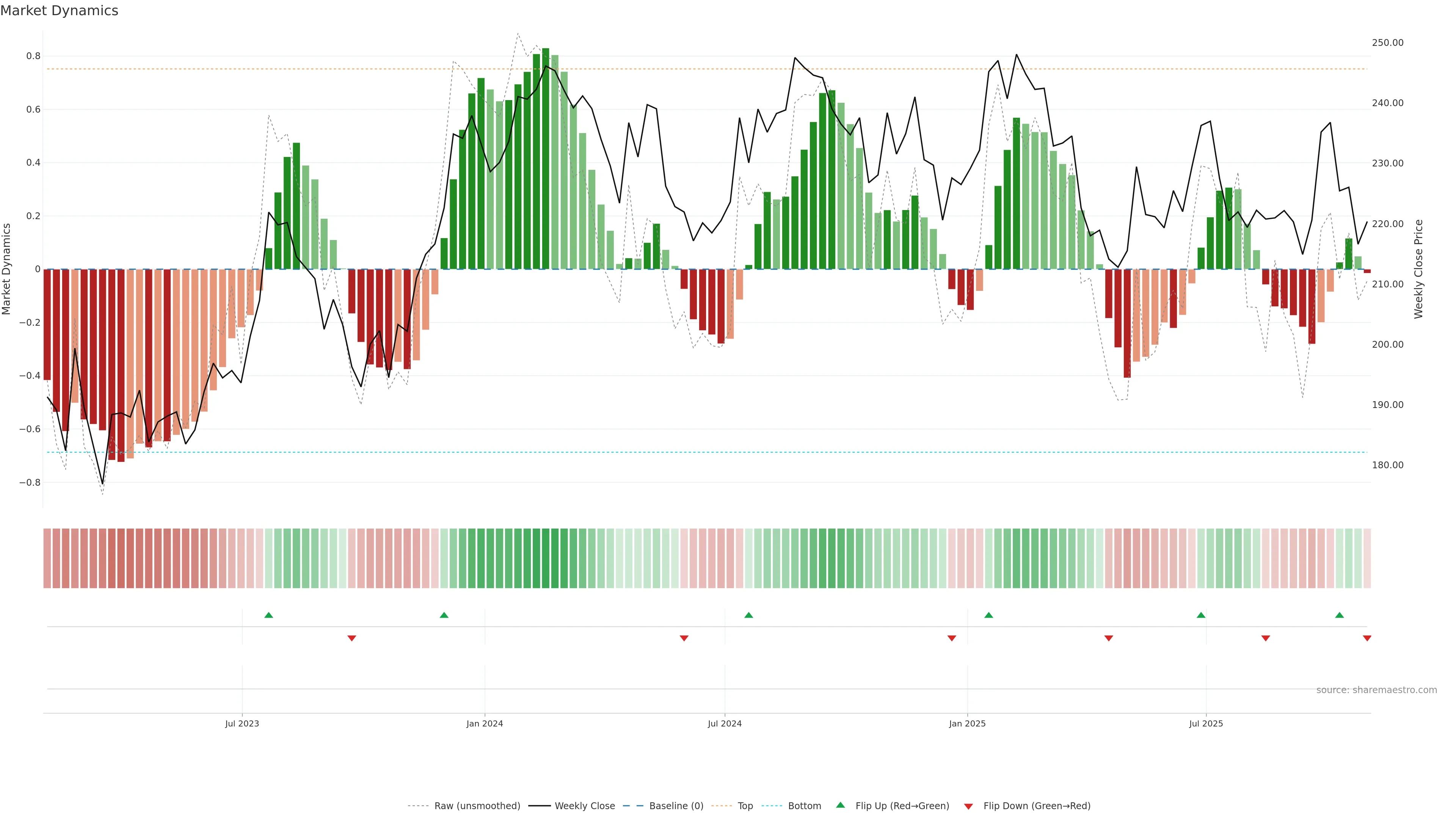This screenshot has width=1456, height=819.
Task: Toggle the Weekly Close legend entry
Action: coord(584,806)
